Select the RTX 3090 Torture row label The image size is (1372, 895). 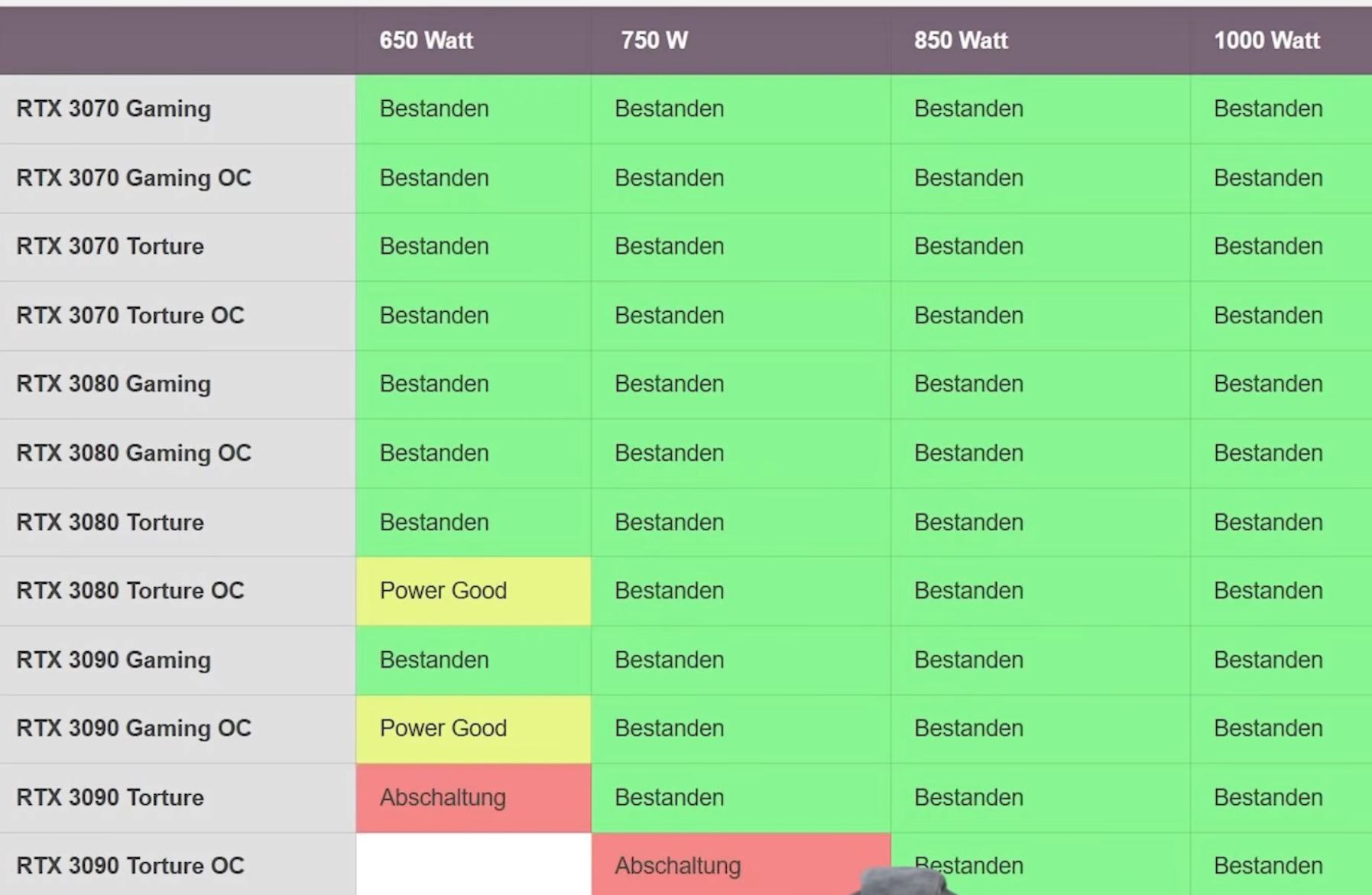pos(110,797)
